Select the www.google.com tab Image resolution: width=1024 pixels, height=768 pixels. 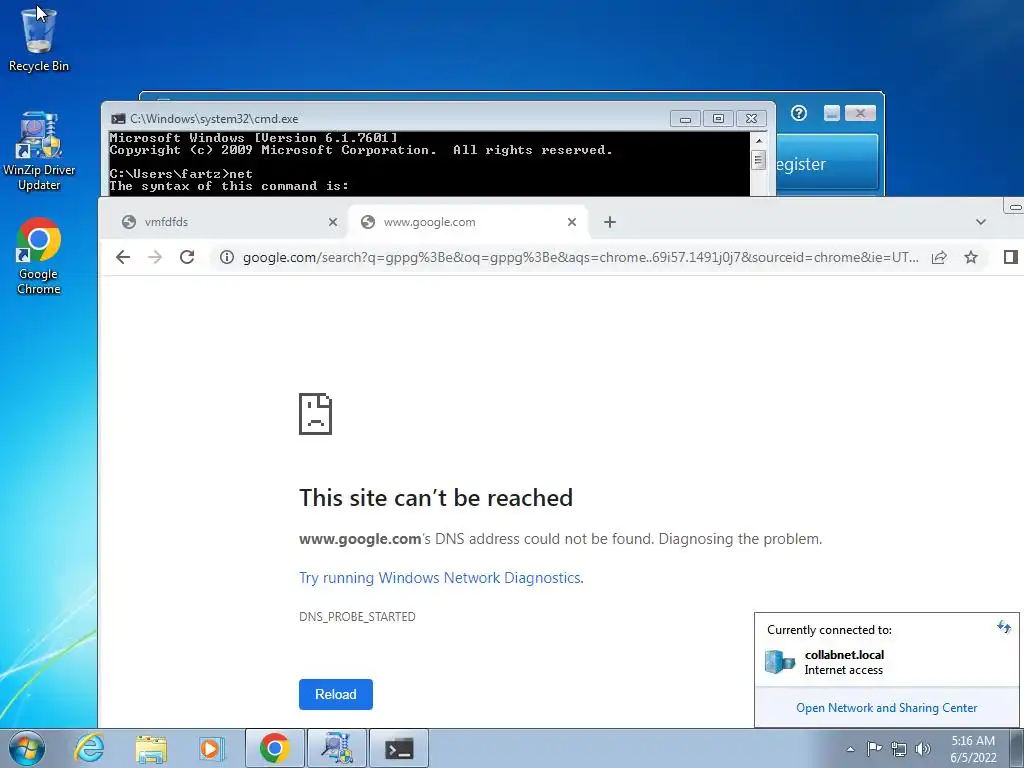point(468,222)
